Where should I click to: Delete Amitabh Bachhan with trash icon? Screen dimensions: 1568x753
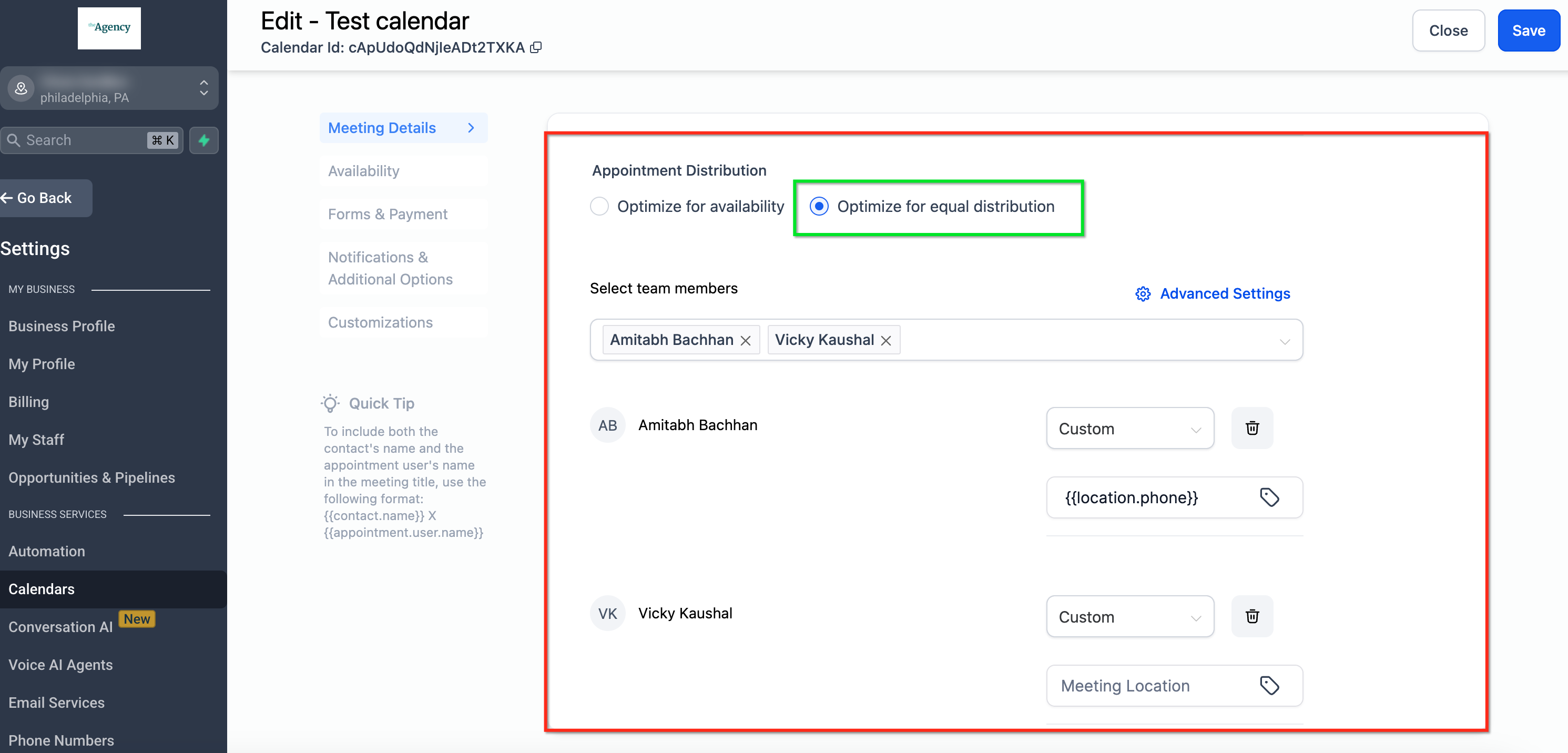[1251, 428]
